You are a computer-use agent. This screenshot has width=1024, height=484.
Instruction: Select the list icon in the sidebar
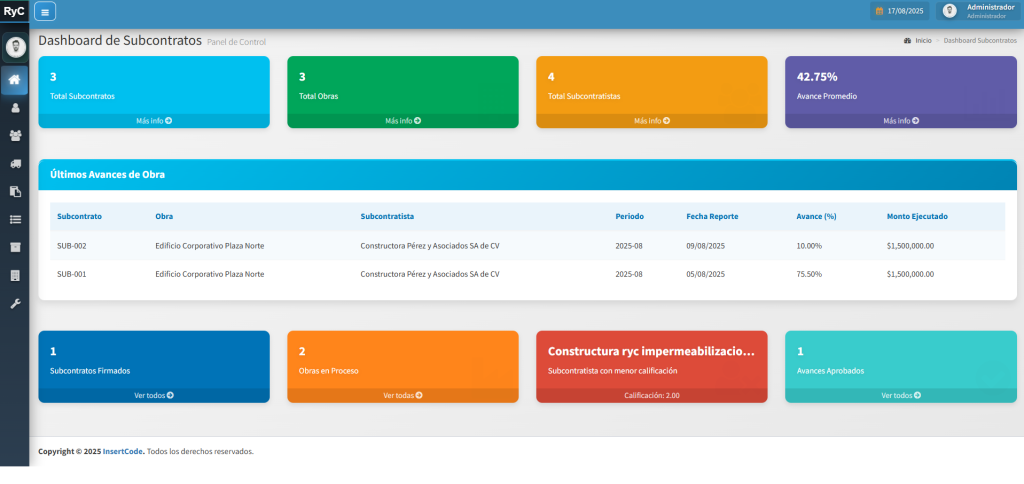tap(14, 219)
